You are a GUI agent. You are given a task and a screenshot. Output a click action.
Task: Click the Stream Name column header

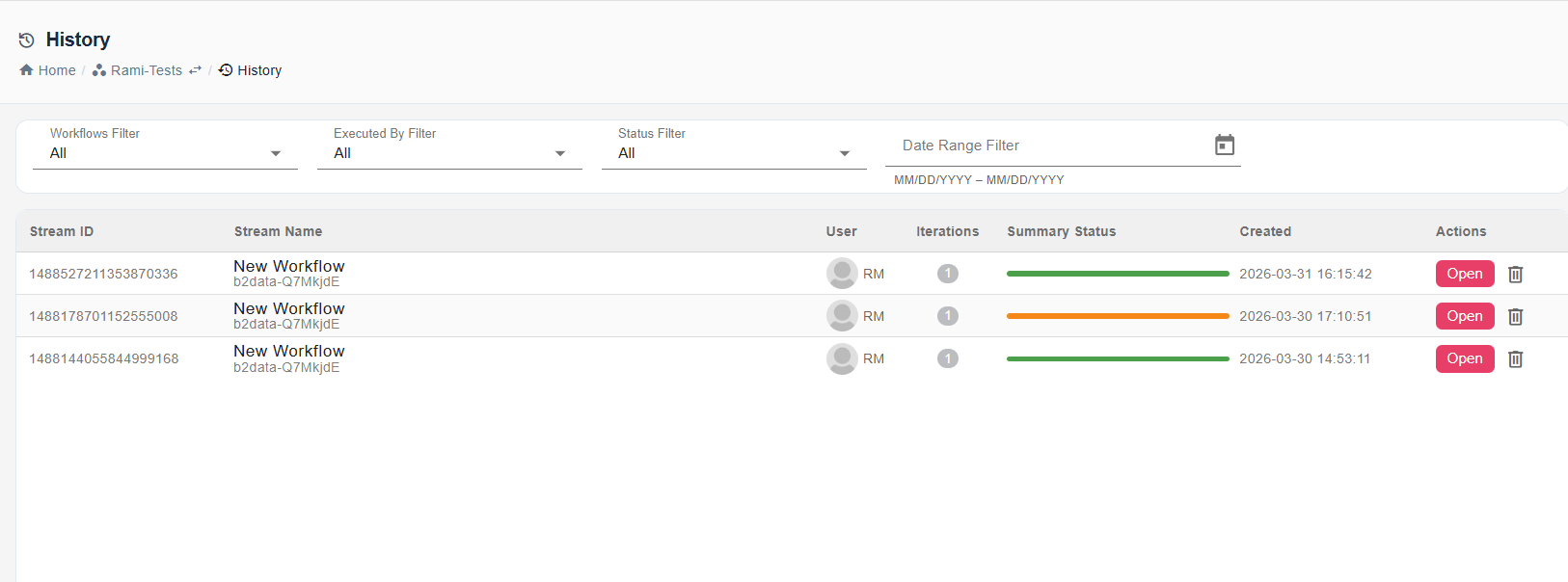(278, 231)
